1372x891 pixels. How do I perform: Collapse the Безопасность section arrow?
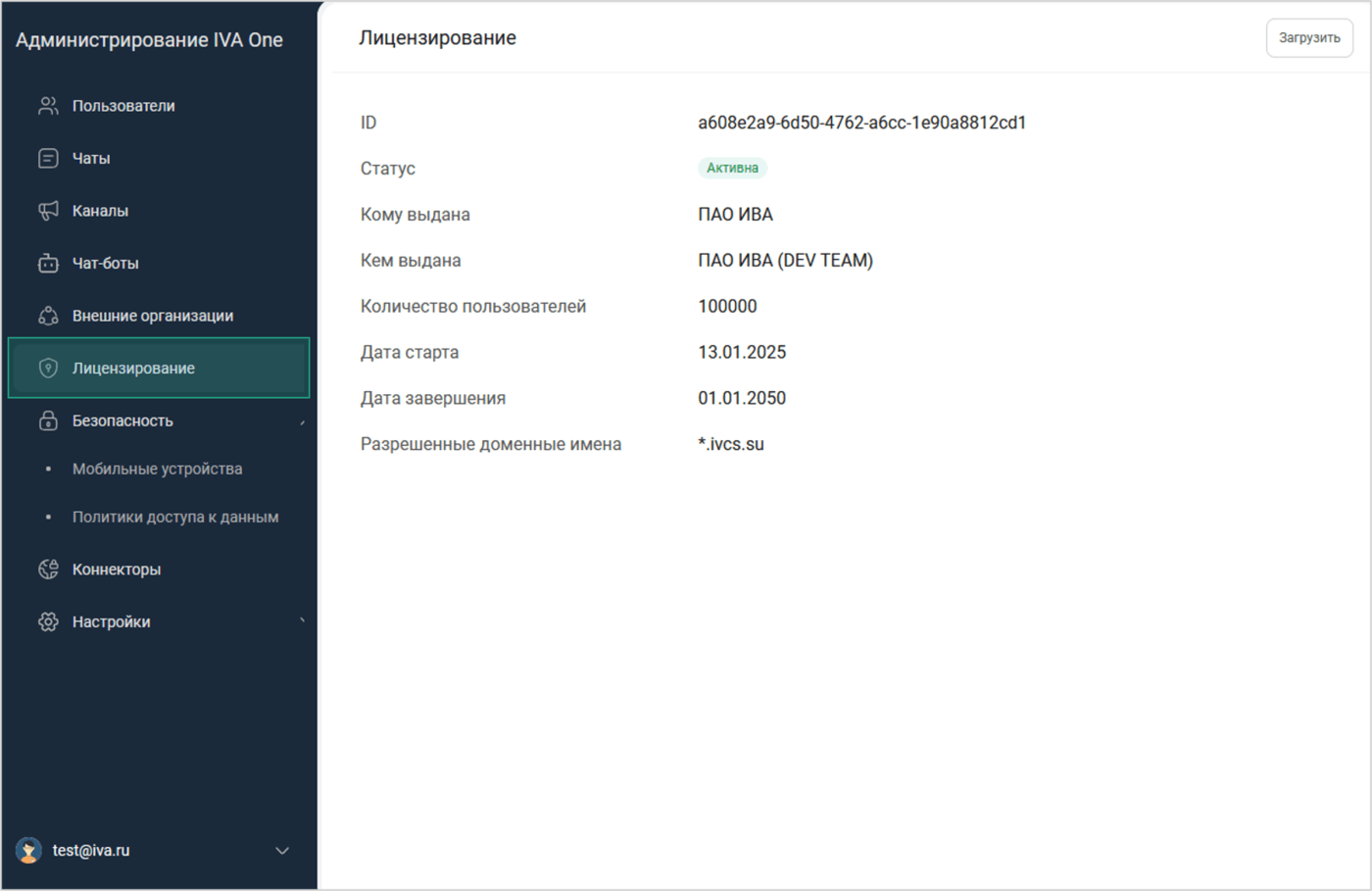(x=302, y=422)
